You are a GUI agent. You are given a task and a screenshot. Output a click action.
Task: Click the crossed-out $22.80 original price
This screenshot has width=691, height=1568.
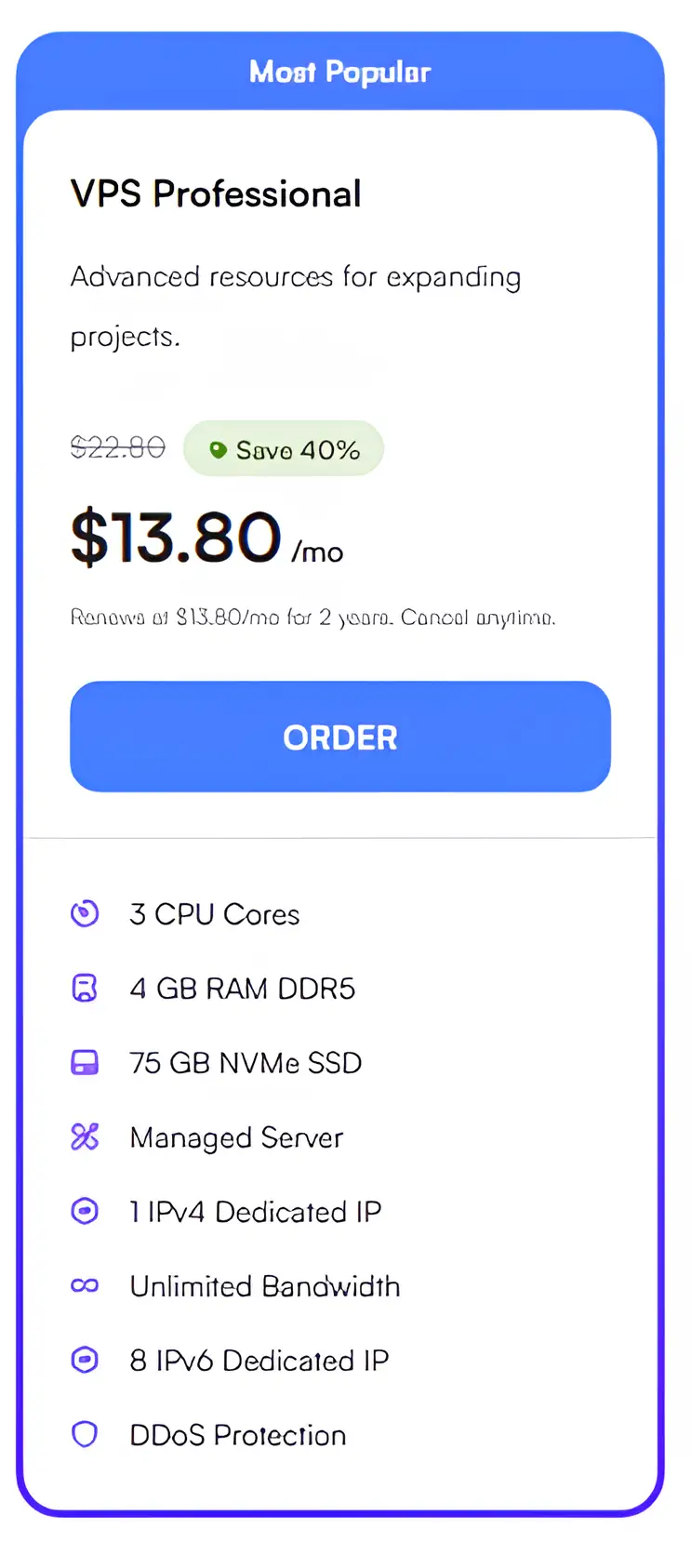click(x=117, y=448)
